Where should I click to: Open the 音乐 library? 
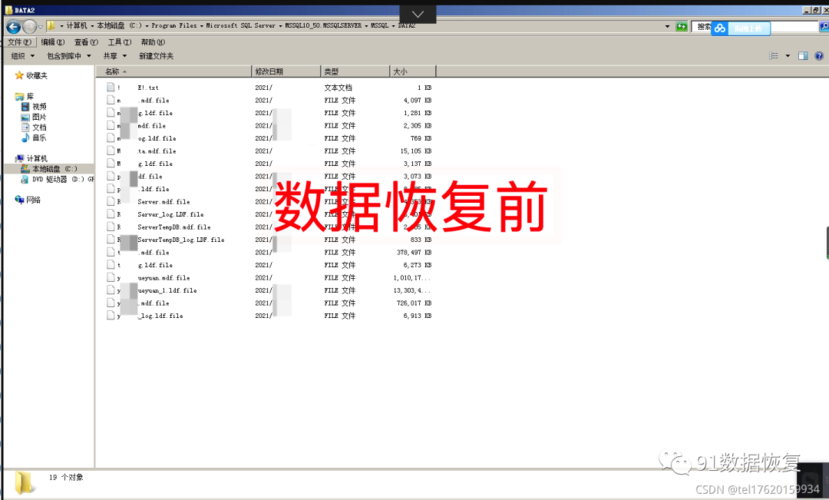34,137
